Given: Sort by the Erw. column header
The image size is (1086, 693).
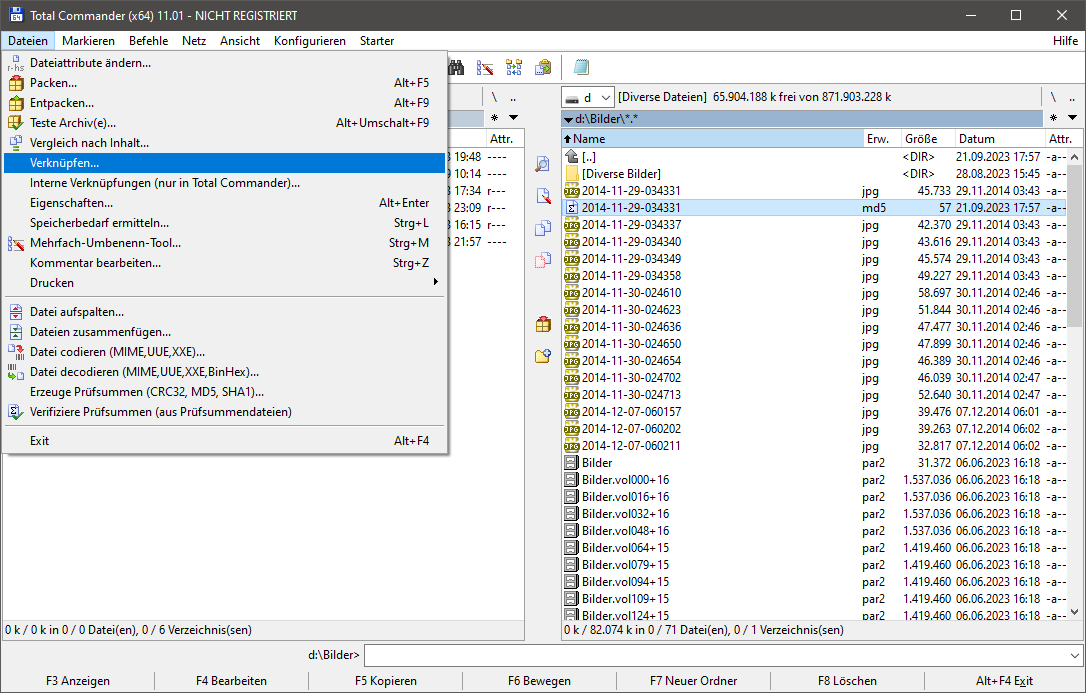Looking at the screenshot, I should 883,139.
